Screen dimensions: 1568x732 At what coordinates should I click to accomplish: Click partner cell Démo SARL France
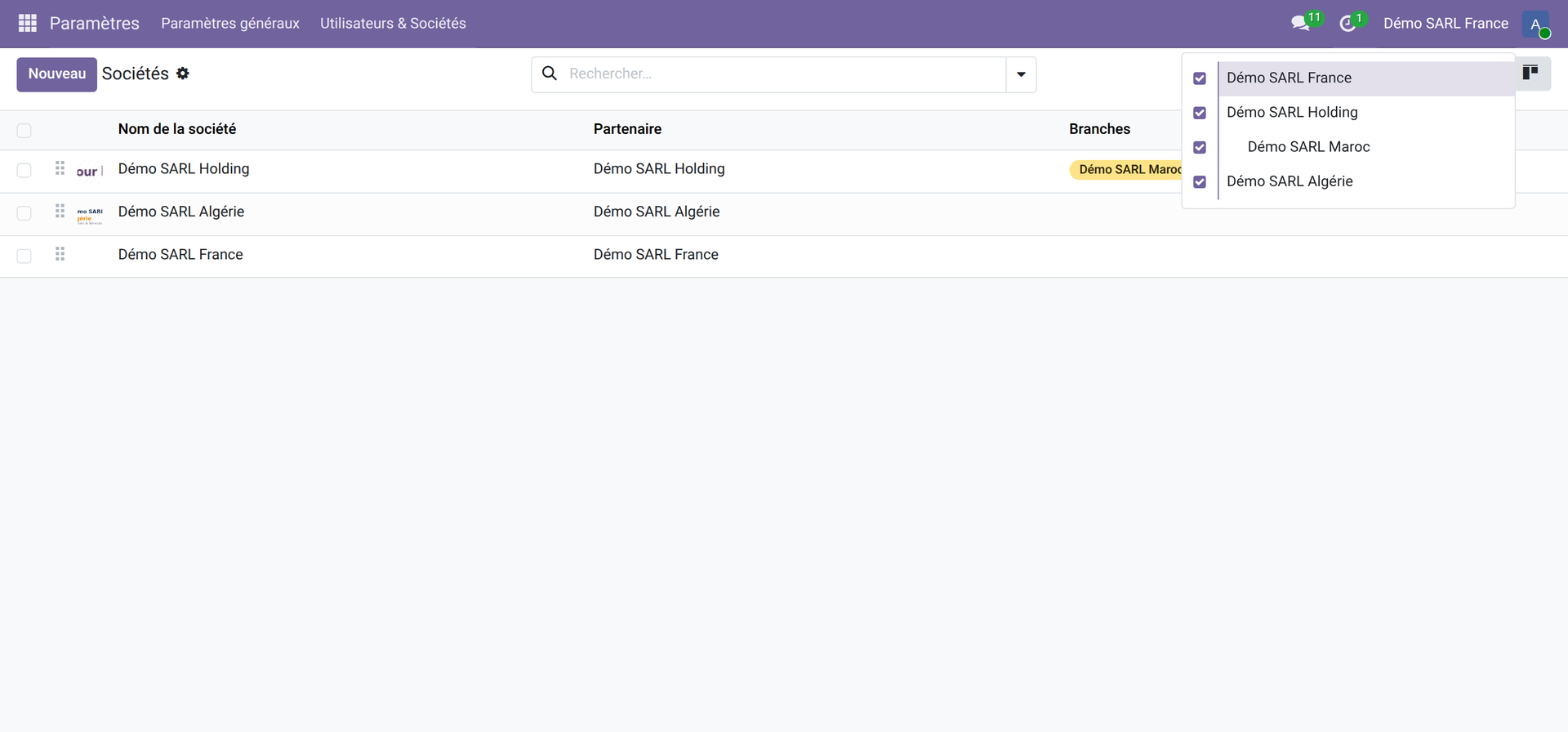(656, 255)
